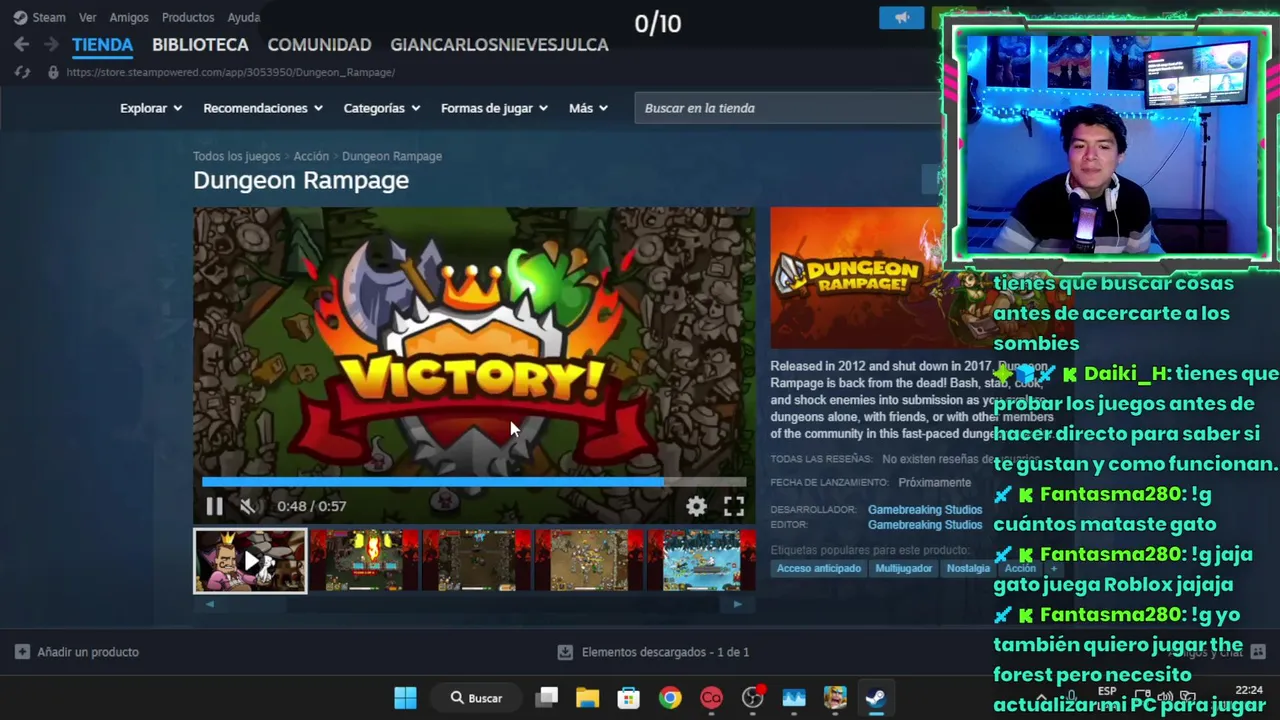The width and height of the screenshot is (1280, 720).
Task: Switch trailer to fullscreen
Action: 734,506
